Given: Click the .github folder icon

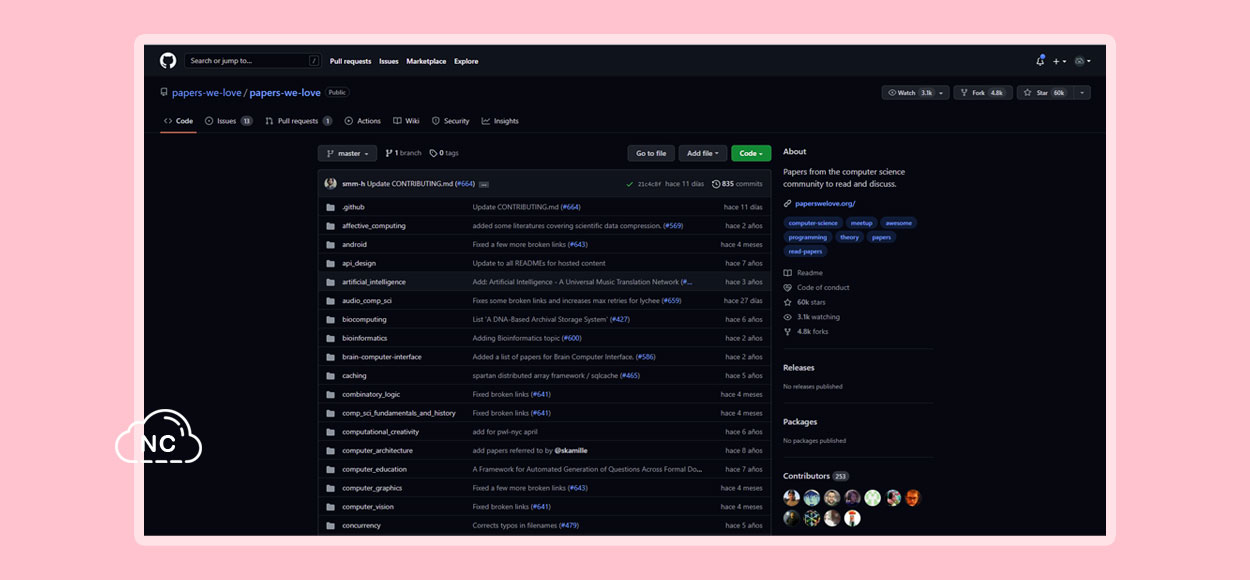Looking at the screenshot, I should 331,207.
